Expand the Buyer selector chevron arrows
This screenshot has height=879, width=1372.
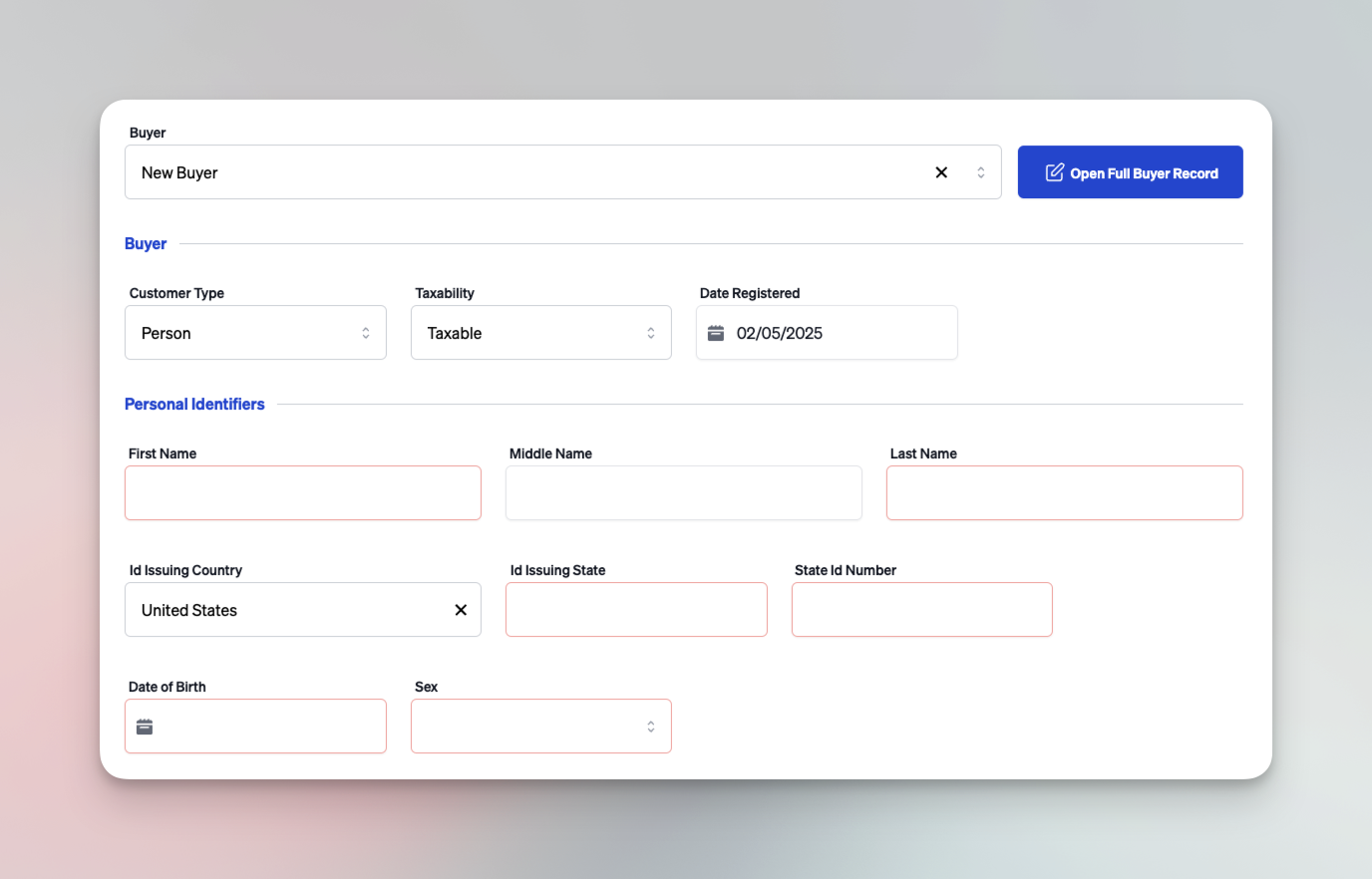pos(980,172)
